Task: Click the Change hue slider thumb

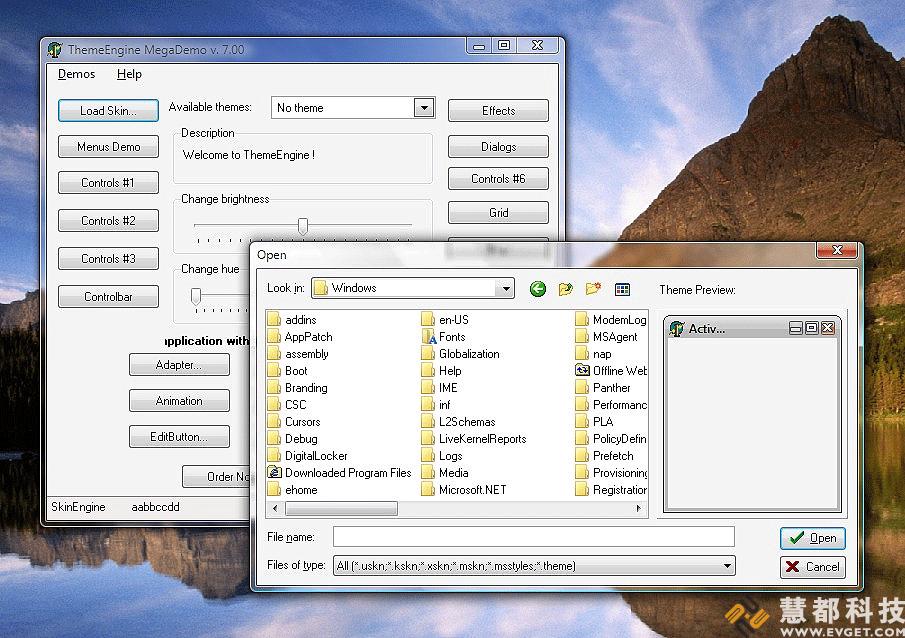Action: click(196, 296)
